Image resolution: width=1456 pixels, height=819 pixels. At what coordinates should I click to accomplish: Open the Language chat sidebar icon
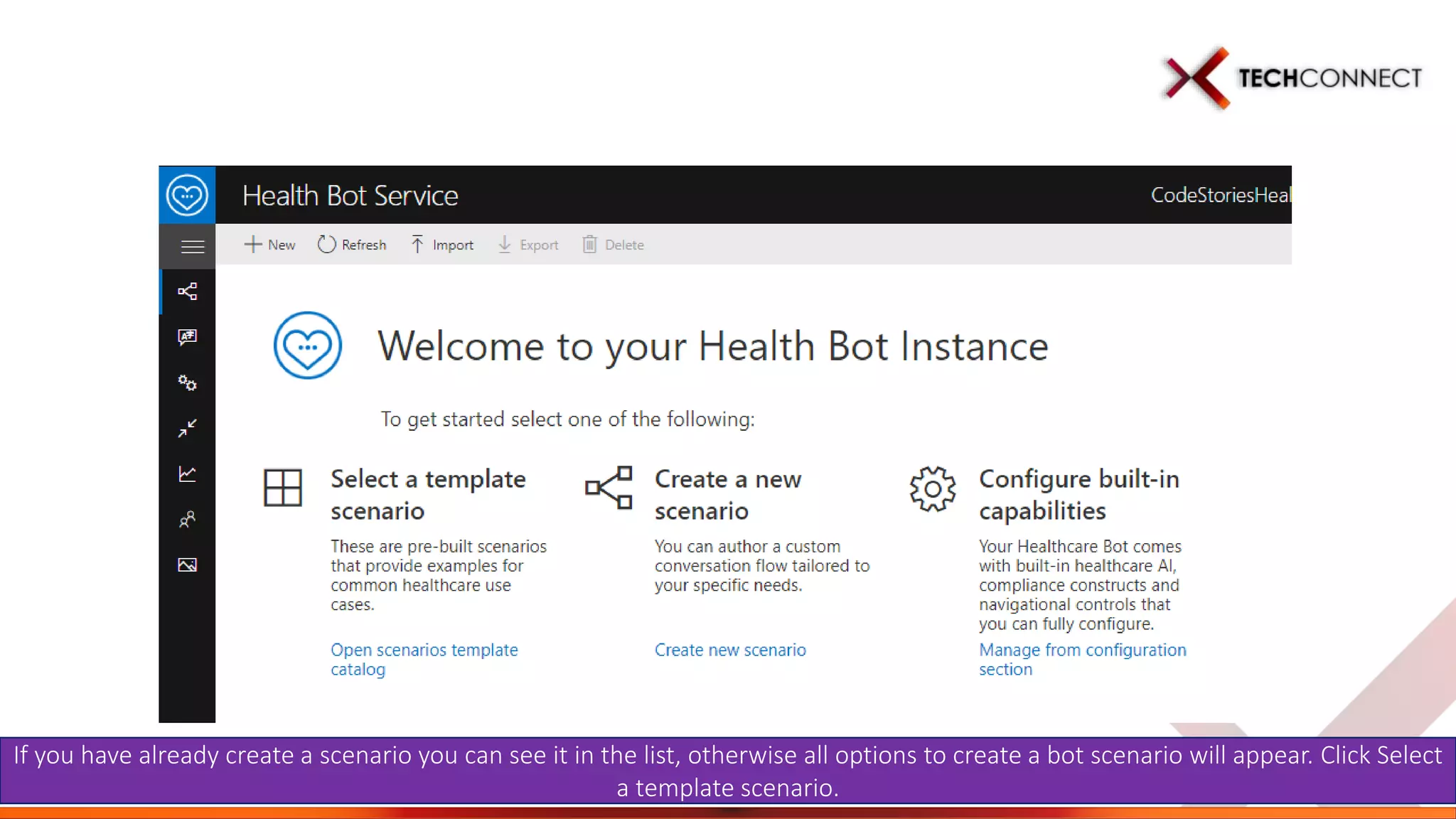(188, 336)
